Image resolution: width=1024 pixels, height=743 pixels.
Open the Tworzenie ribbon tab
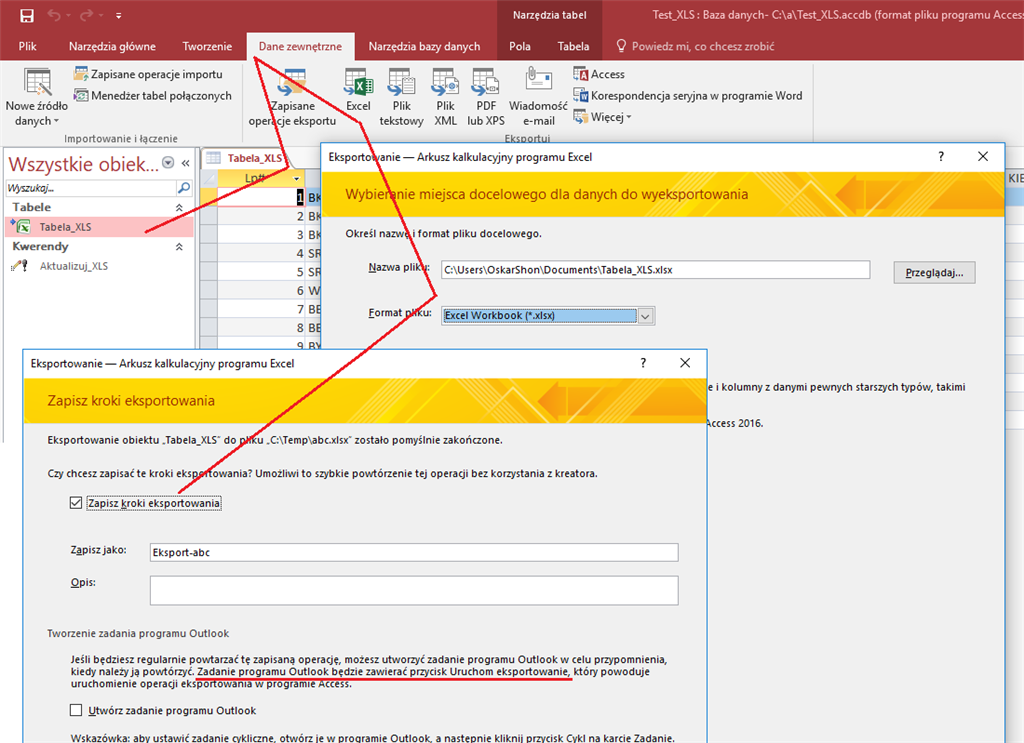point(207,46)
